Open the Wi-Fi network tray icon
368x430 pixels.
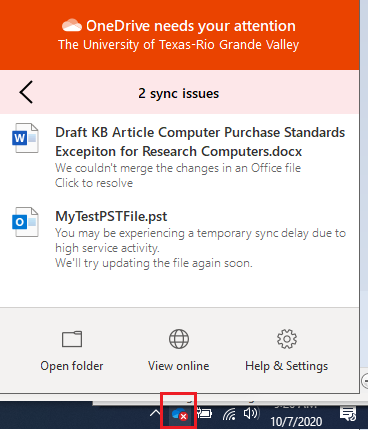click(229, 414)
